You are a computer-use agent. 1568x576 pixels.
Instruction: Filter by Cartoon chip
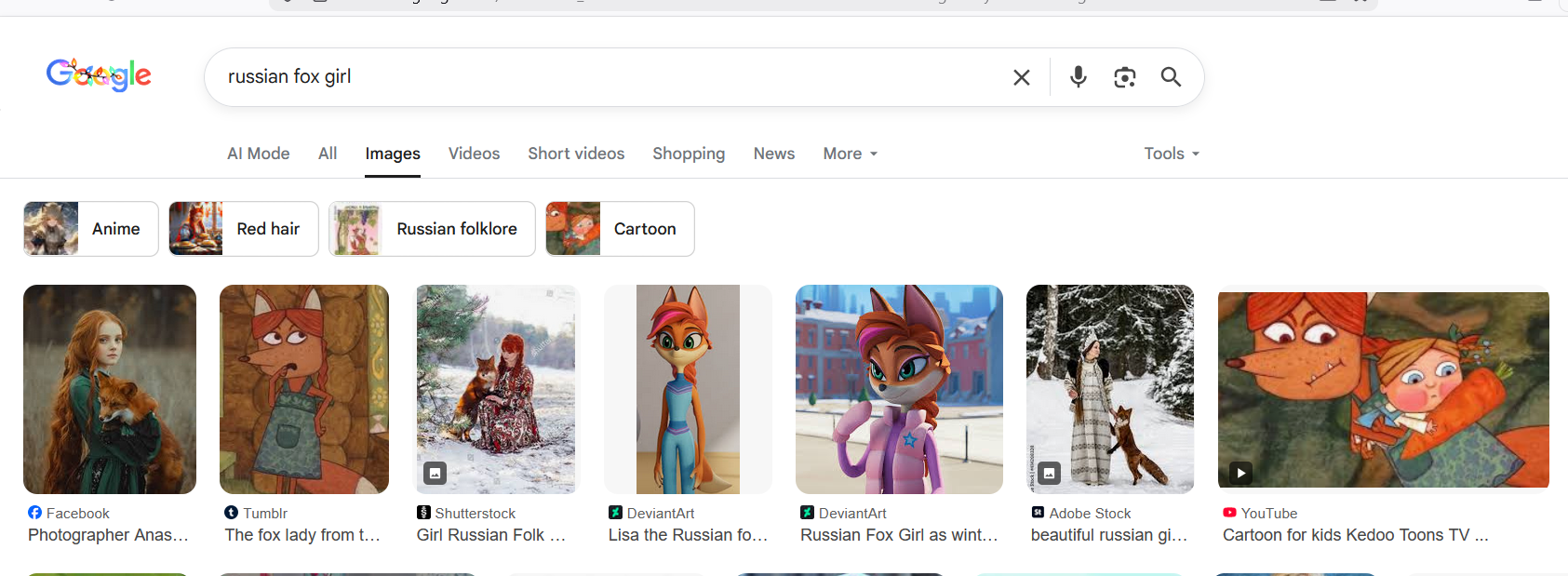coord(620,229)
